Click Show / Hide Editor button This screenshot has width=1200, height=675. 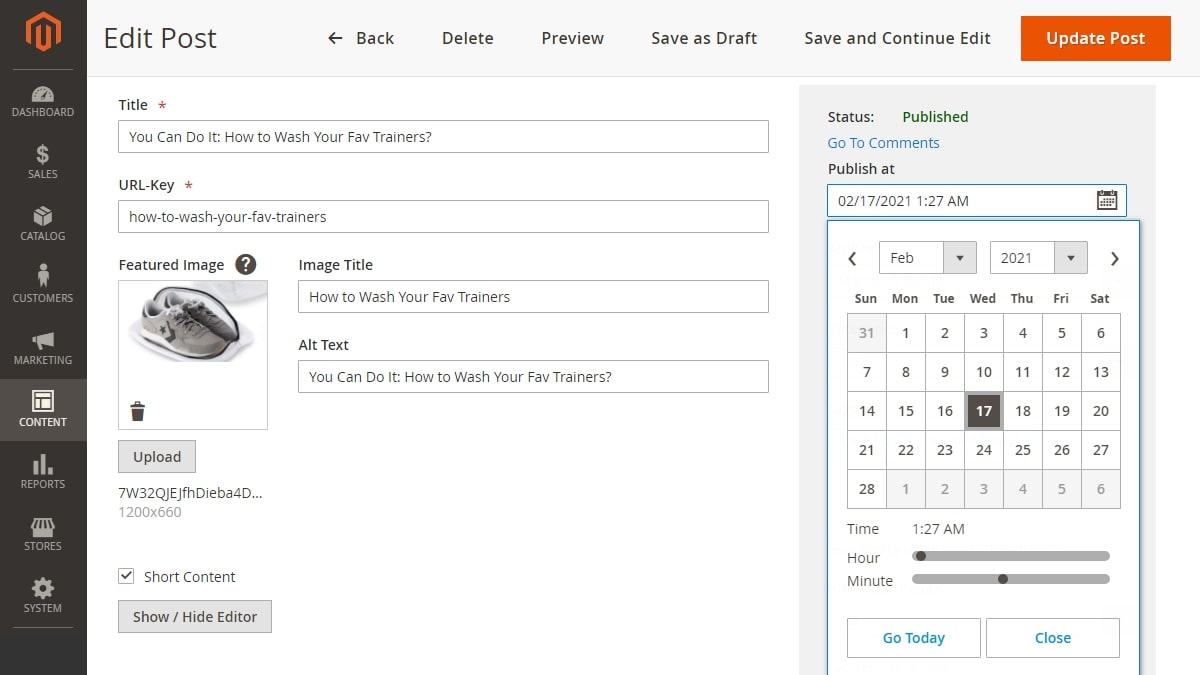click(x=195, y=616)
